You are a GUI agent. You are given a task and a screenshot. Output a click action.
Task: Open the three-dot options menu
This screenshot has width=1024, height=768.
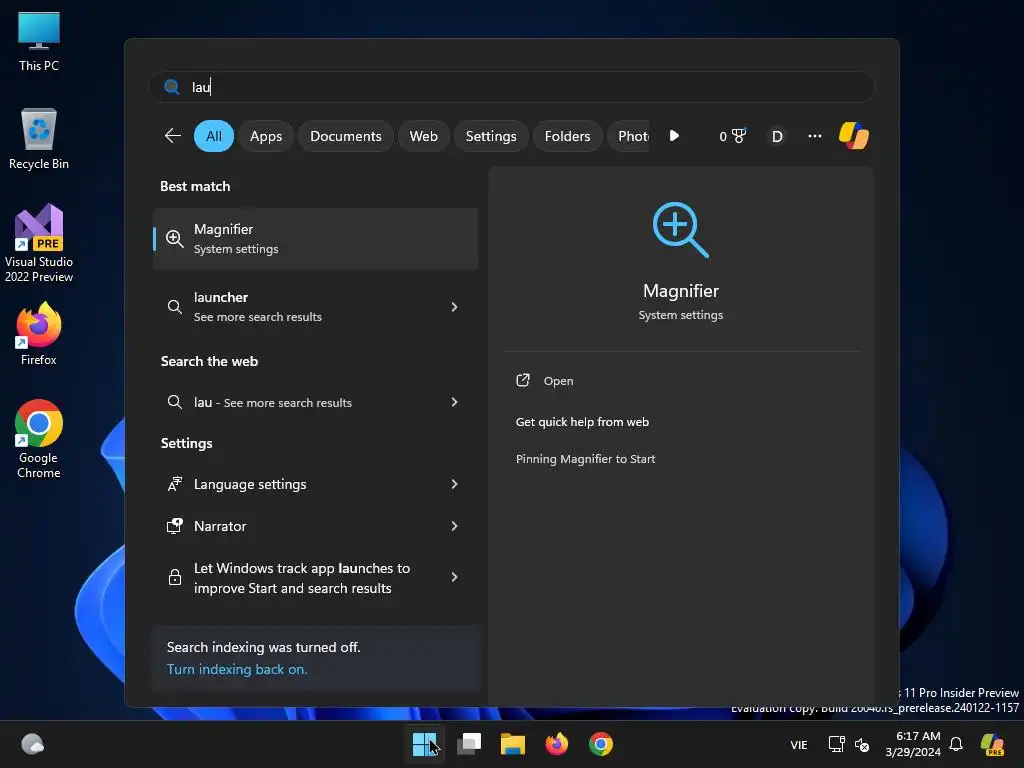click(x=815, y=136)
